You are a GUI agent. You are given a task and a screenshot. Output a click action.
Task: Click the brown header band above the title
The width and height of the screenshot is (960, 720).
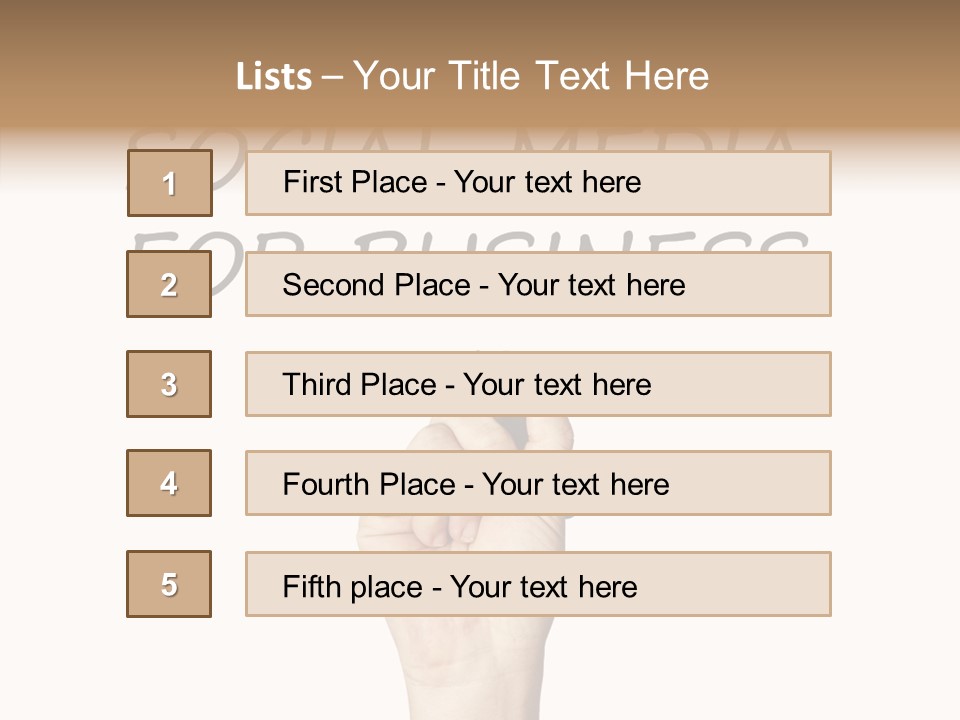pyautogui.click(x=480, y=25)
